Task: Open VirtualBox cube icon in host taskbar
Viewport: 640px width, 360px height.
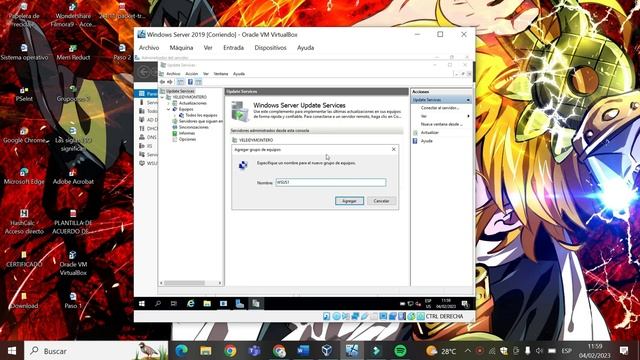Action: tap(327, 351)
